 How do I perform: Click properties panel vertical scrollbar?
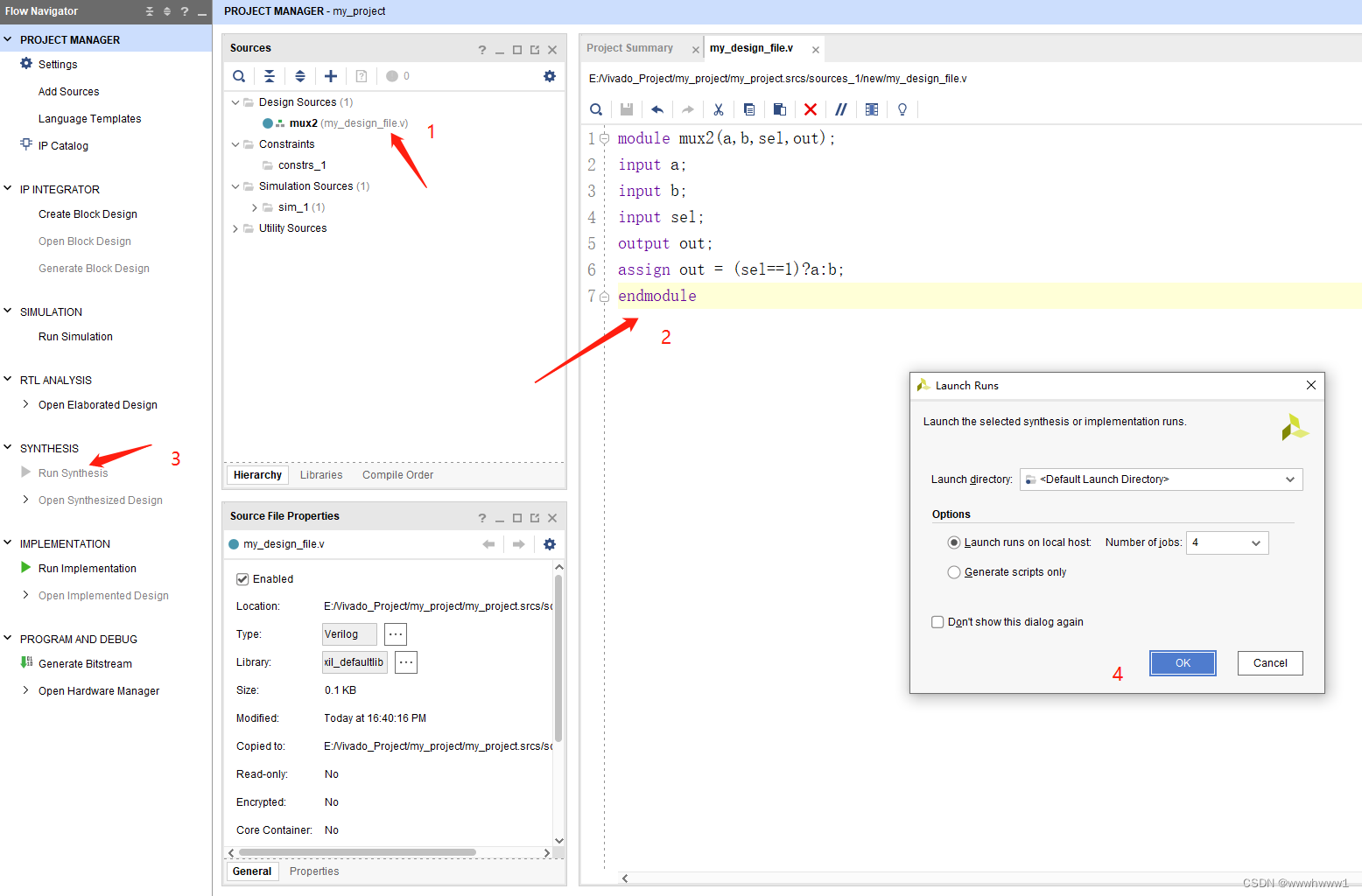tap(558, 656)
